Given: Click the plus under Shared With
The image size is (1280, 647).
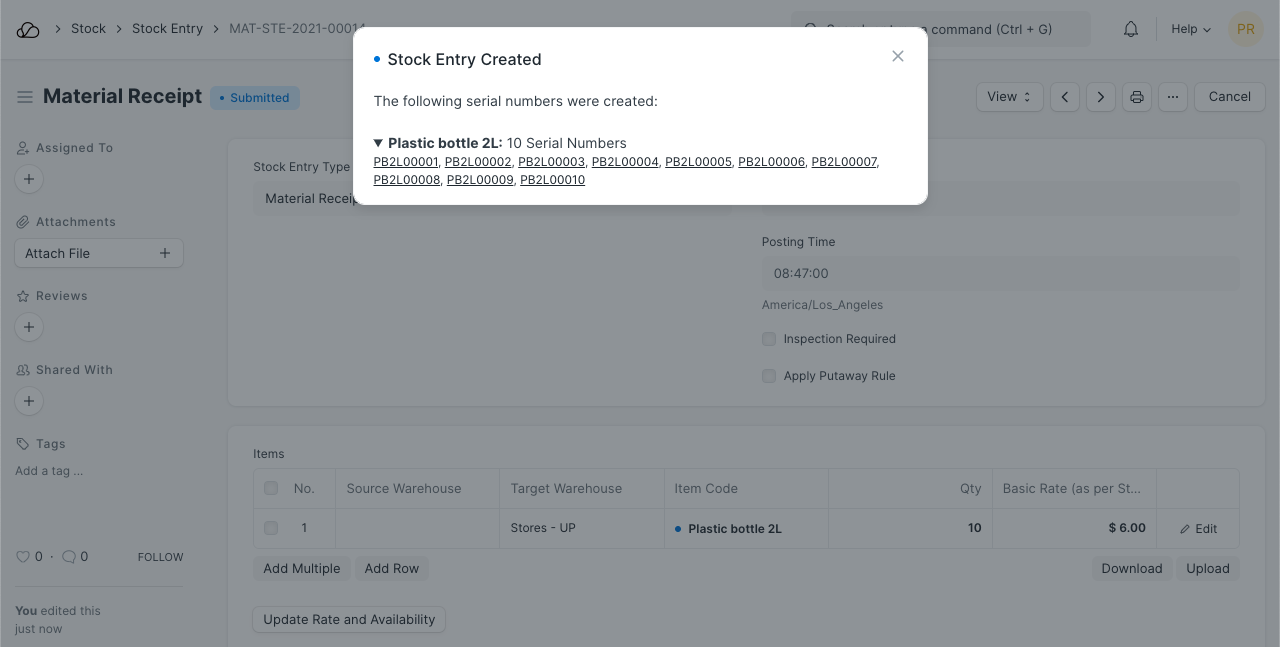Looking at the screenshot, I should [29, 401].
